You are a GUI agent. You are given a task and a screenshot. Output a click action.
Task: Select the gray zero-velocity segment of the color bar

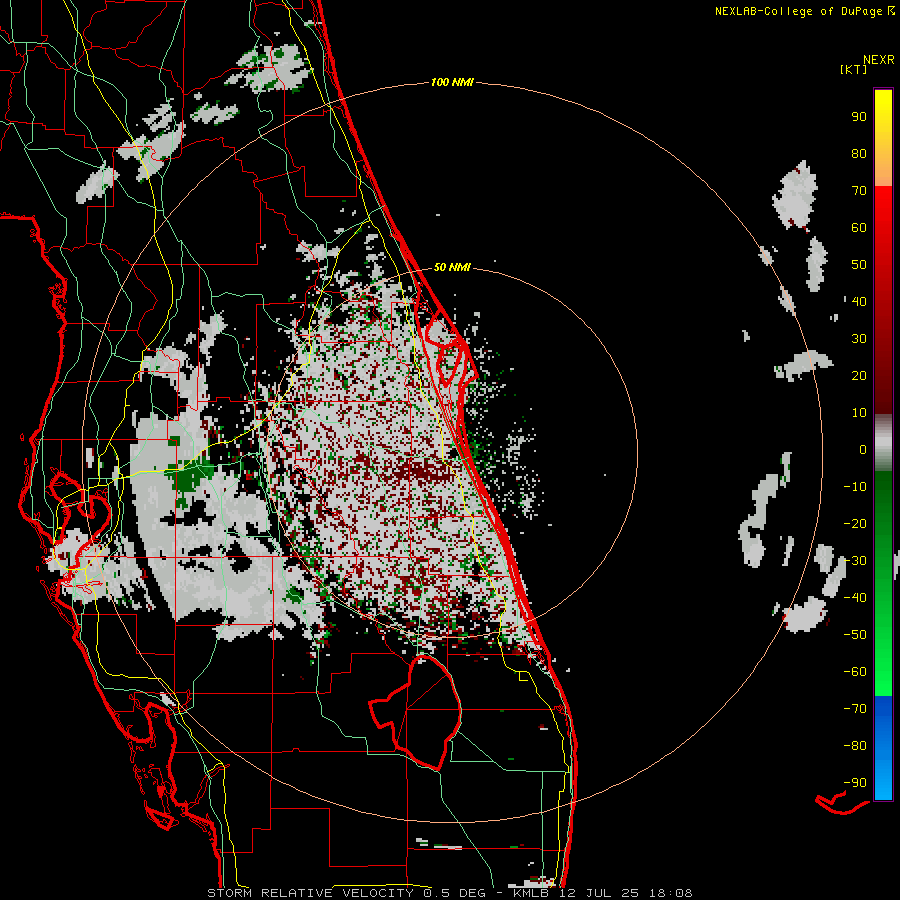click(x=883, y=443)
